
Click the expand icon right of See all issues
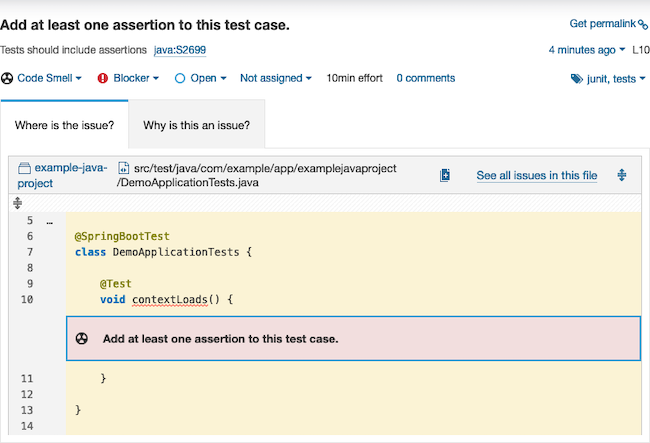622,175
